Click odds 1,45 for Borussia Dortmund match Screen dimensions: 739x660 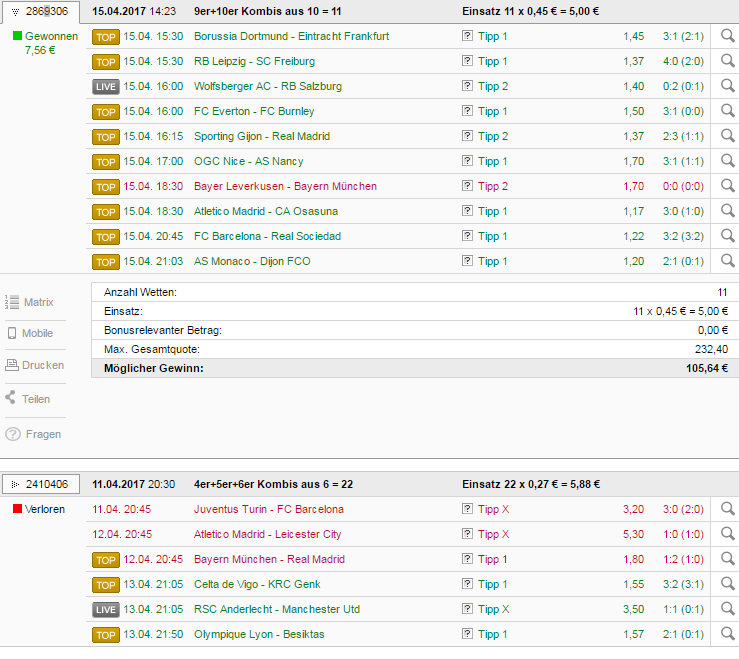(x=633, y=36)
